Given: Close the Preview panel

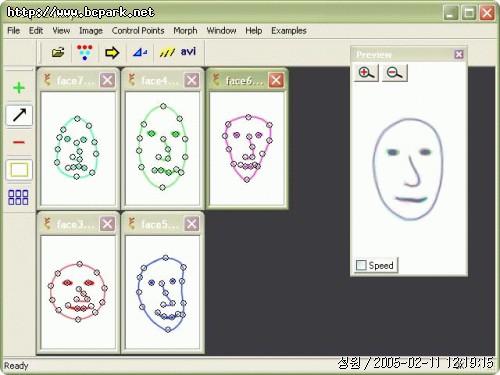Looking at the screenshot, I should click(459, 54).
